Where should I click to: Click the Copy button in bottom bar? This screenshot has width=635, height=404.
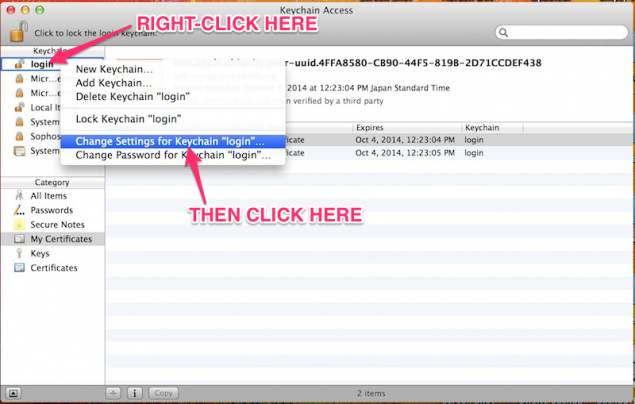pyautogui.click(x=163, y=393)
